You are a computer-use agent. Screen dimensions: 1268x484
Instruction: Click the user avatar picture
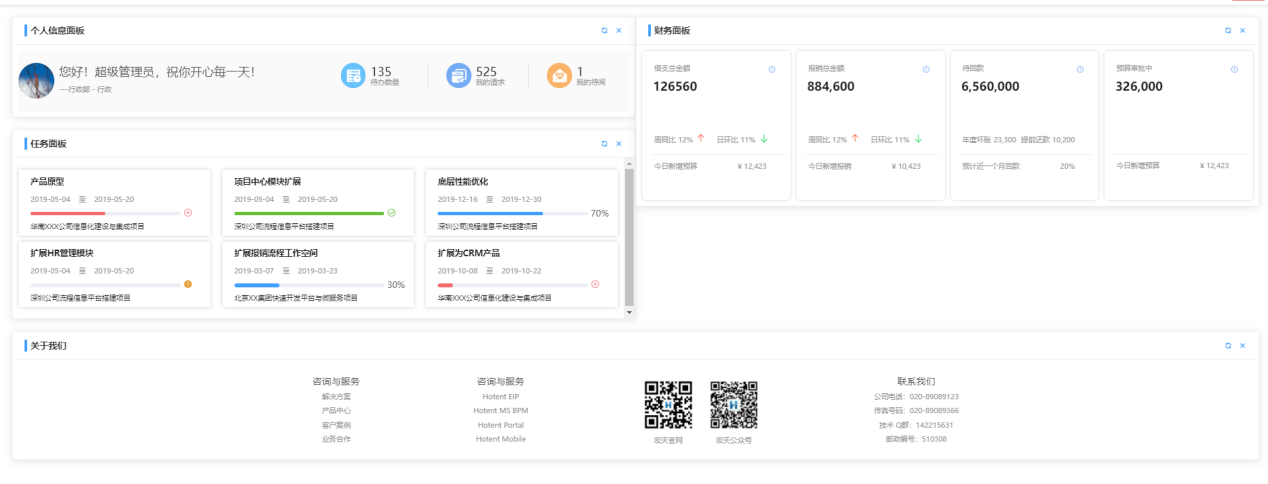pos(36,80)
